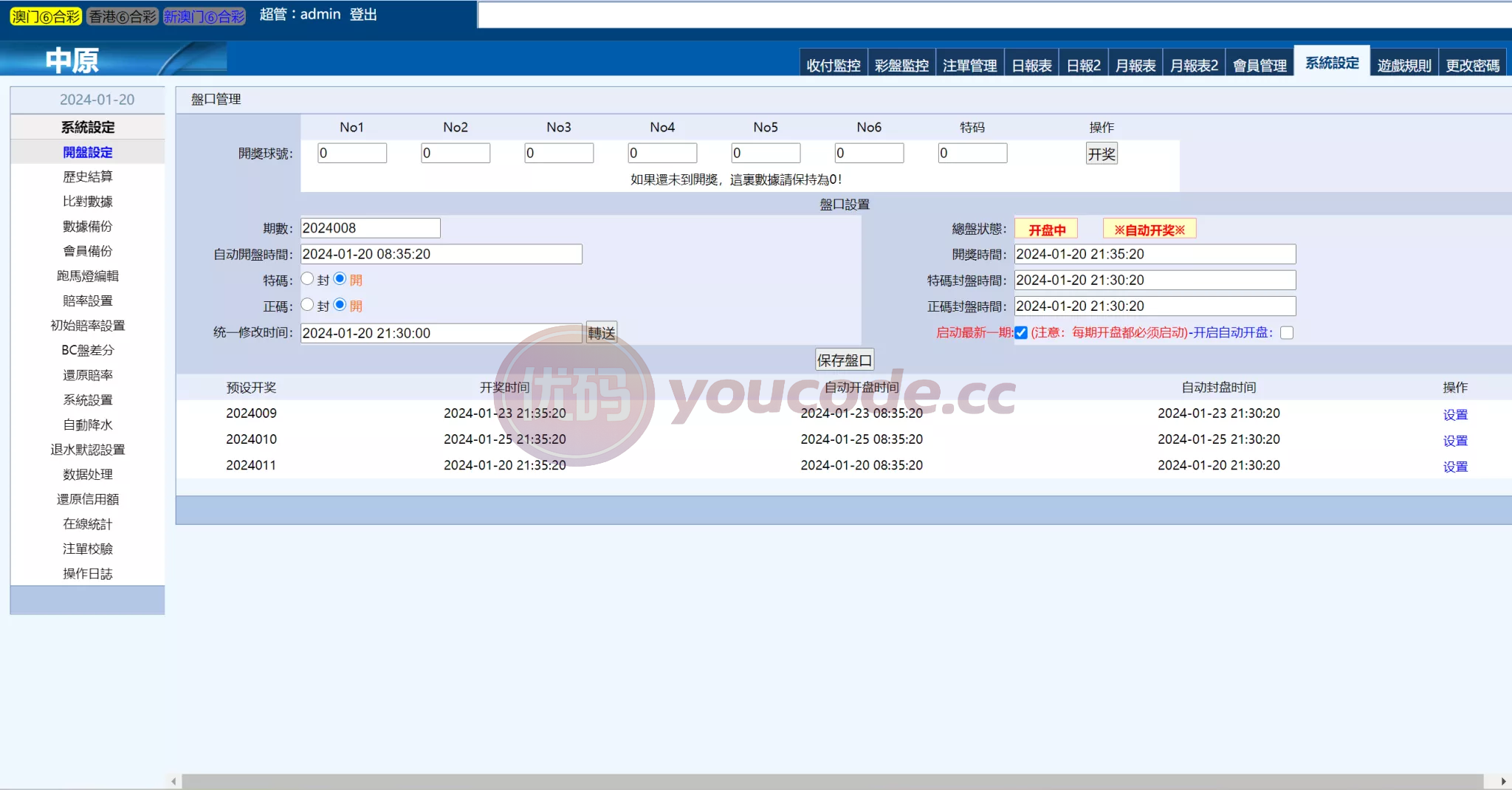Switch to 香港⑥合彩 lottery
Viewport: 1512px width, 790px height.
[x=123, y=16]
